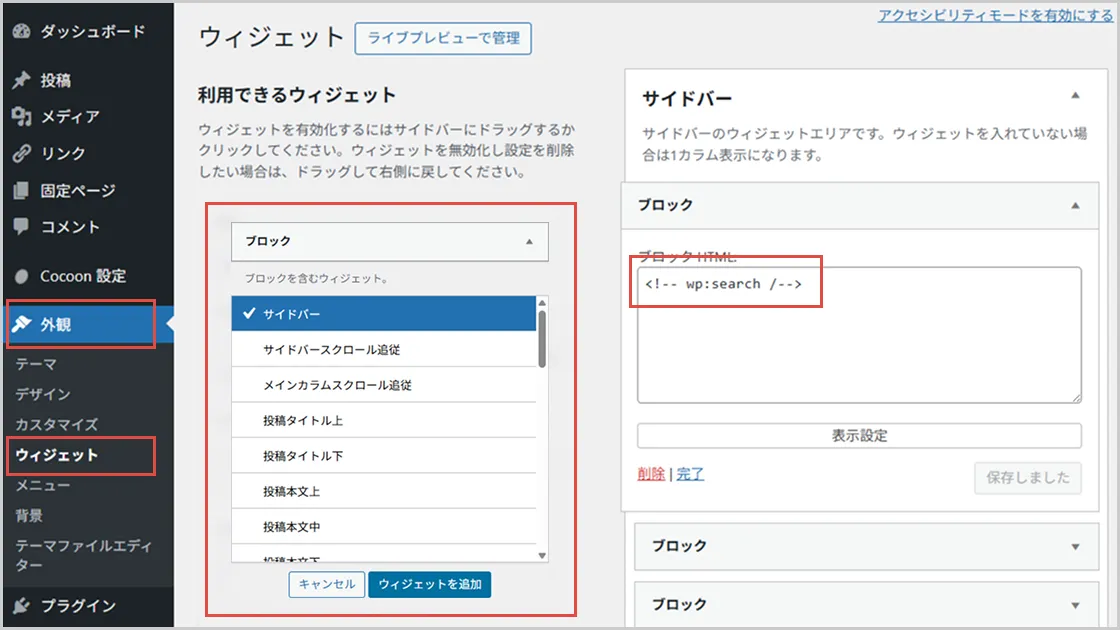The image size is (1120, 630).
Task: Click the Plugins (プラグイン) plug icon
Action: point(22,606)
